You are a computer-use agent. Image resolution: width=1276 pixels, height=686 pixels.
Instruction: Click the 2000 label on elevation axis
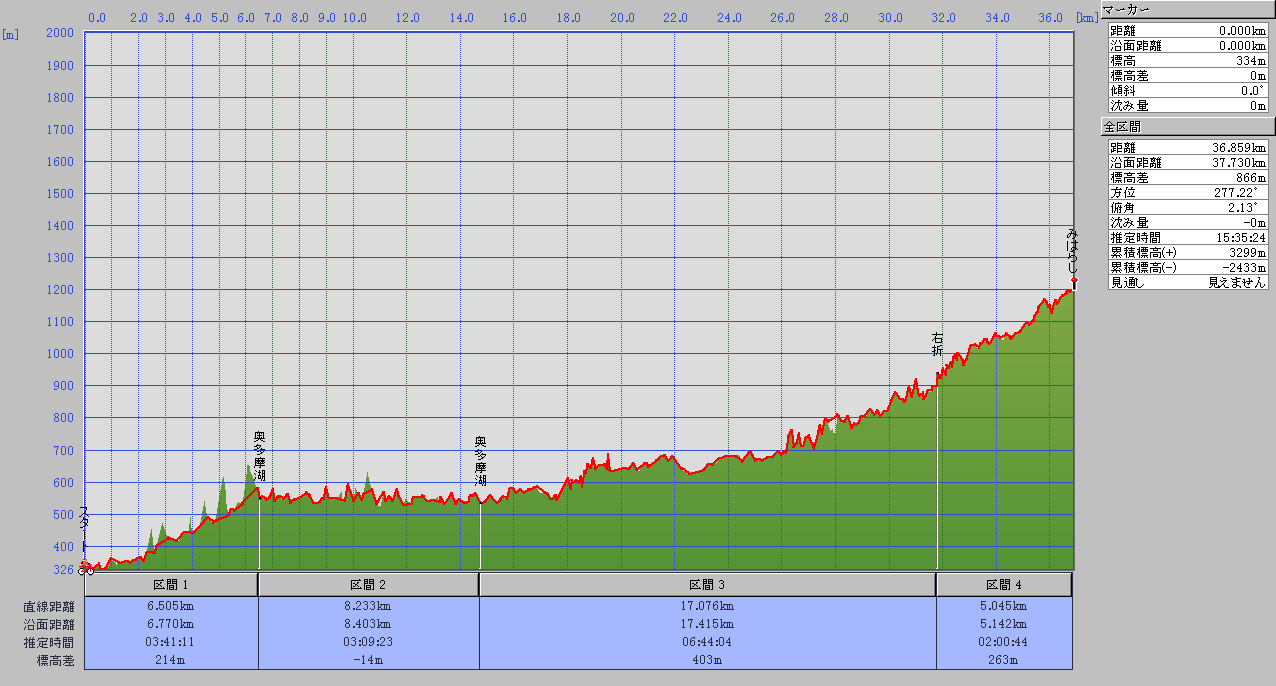point(60,33)
